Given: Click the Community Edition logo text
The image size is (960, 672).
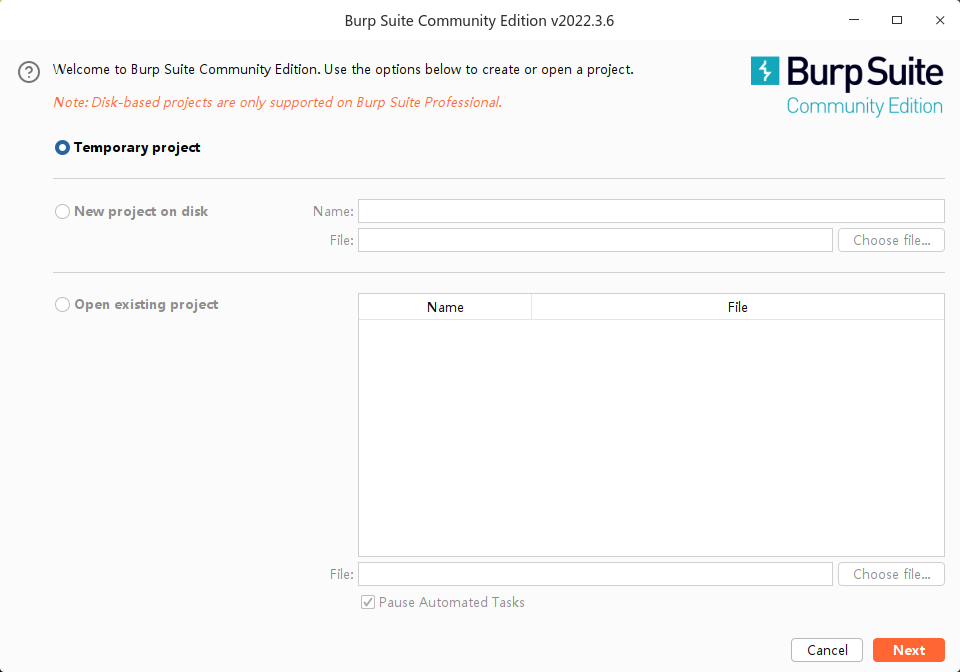Looking at the screenshot, I should 864,106.
